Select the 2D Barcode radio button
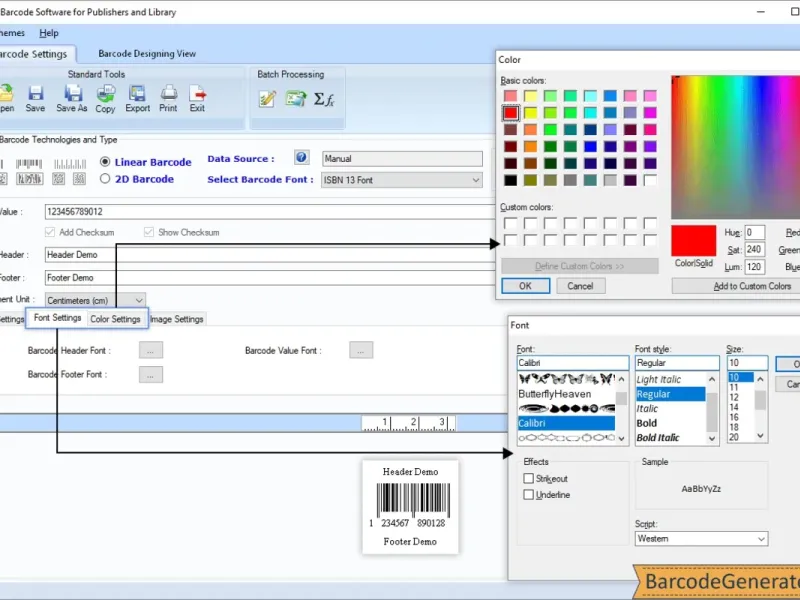 click(106, 179)
